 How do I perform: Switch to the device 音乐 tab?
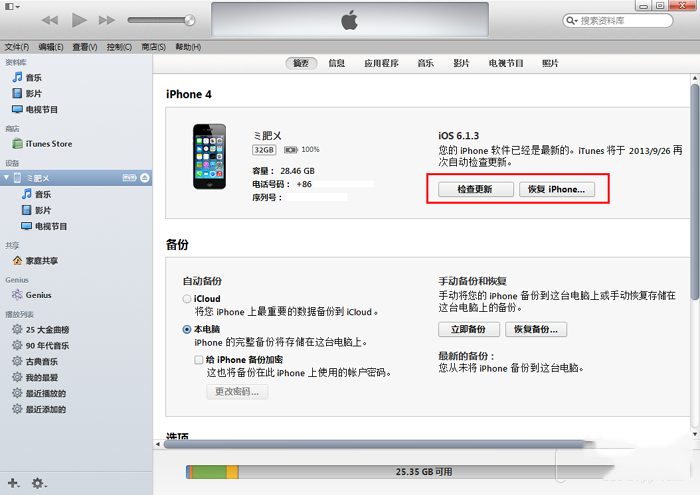[x=425, y=63]
